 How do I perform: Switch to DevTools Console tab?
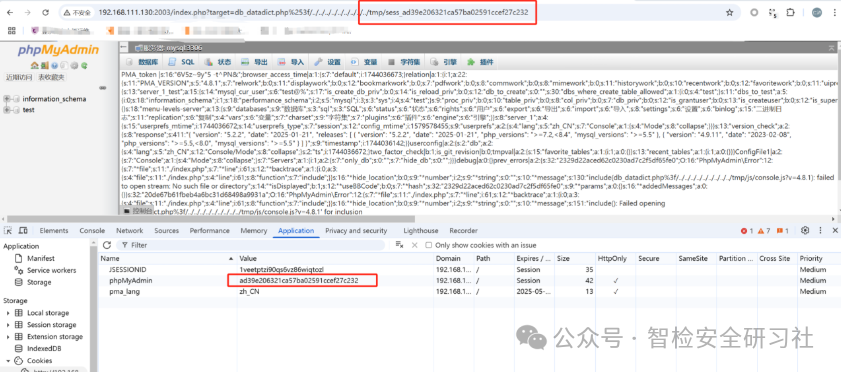[x=92, y=230]
